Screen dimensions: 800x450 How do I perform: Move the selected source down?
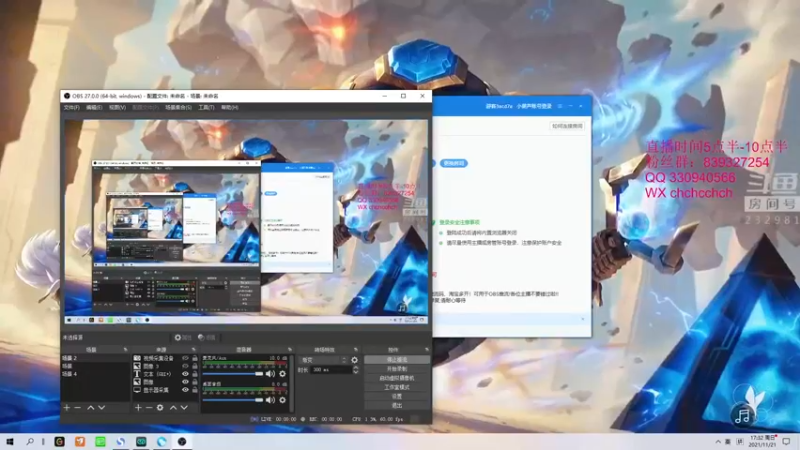coord(184,408)
